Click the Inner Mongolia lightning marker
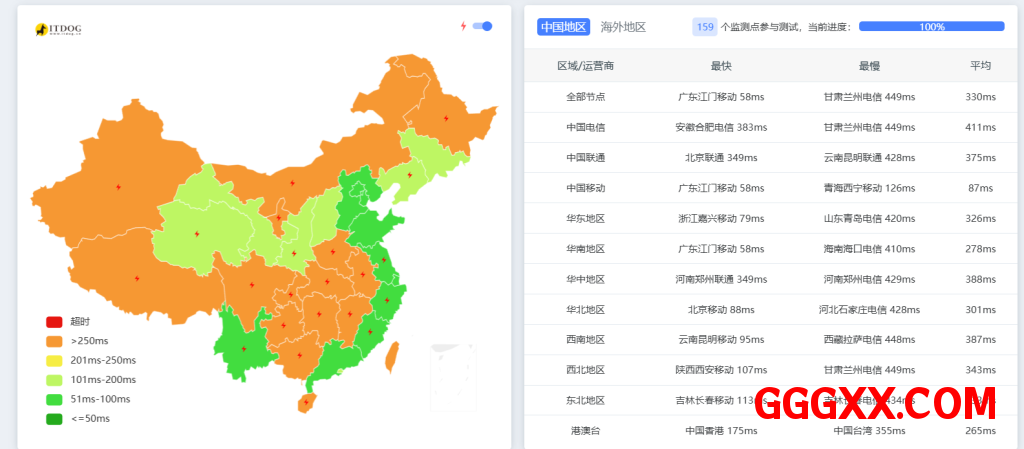This screenshot has width=1024, height=449. (x=292, y=183)
